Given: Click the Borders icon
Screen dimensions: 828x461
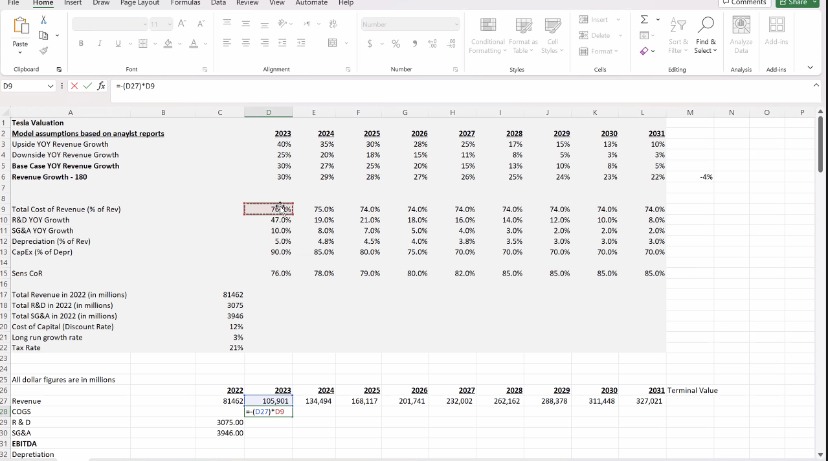Looking at the screenshot, I should point(143,44).
